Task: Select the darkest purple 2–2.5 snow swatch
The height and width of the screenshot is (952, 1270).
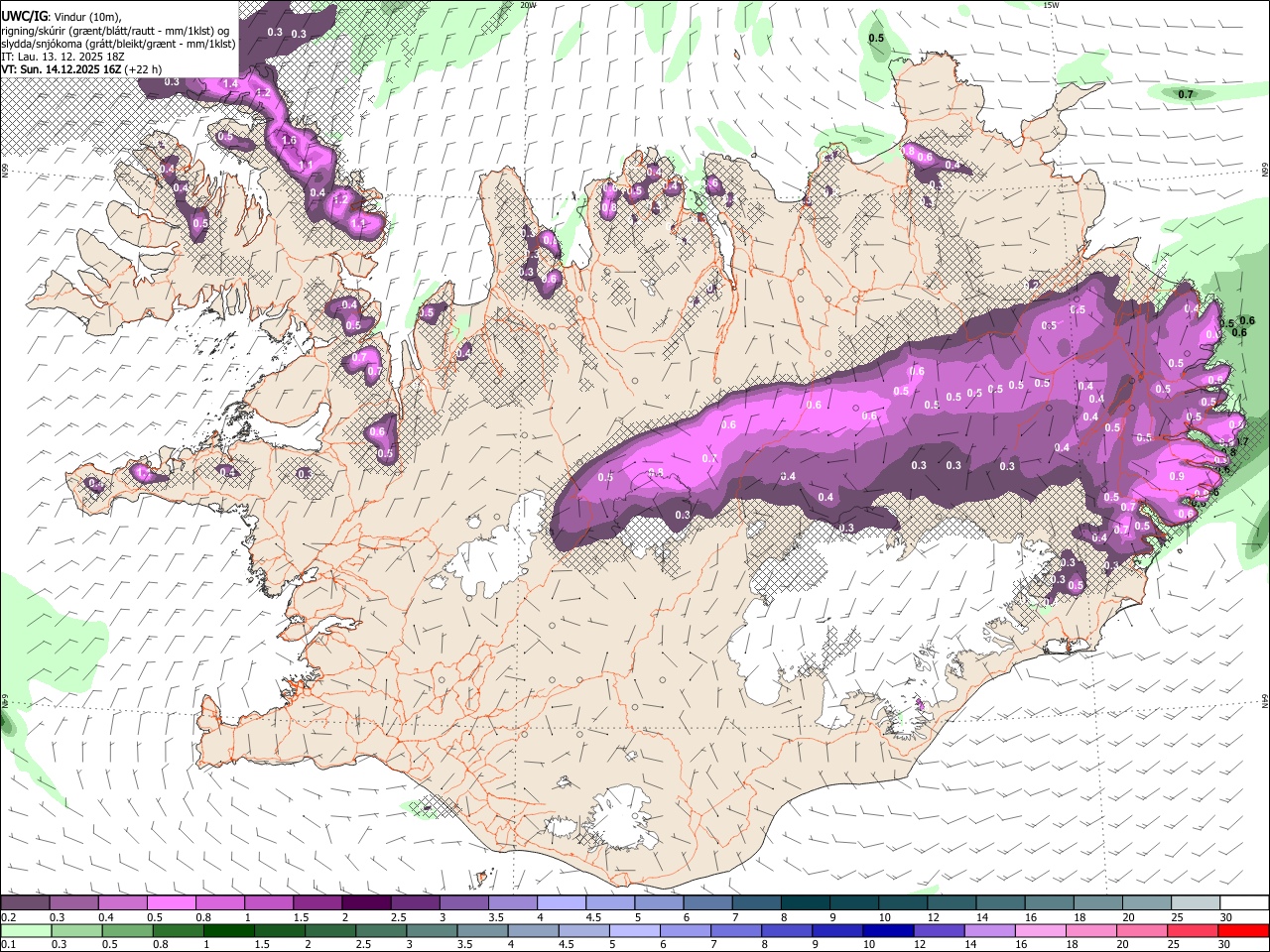Action: [x=366, y=903]
